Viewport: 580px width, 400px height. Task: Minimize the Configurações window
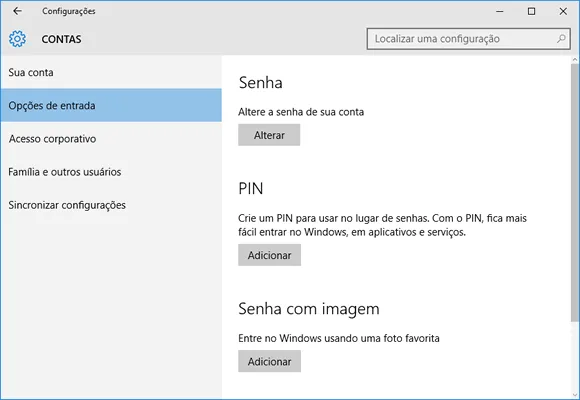(500, 11)
